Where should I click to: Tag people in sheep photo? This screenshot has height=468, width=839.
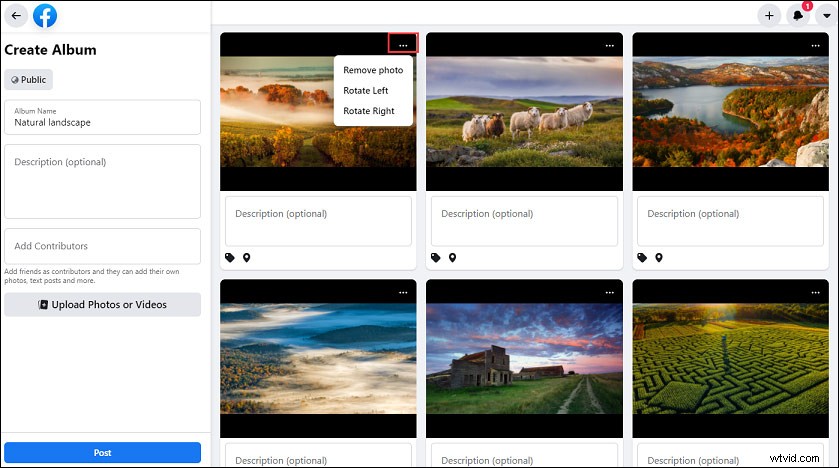coord(436,258)
